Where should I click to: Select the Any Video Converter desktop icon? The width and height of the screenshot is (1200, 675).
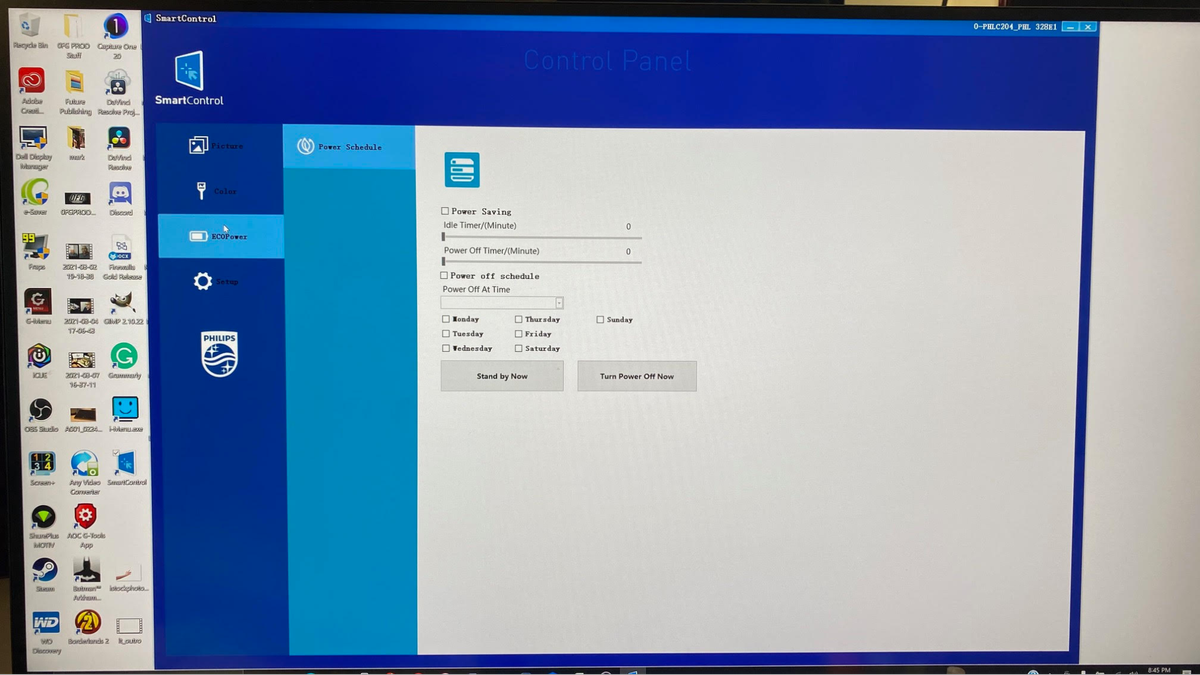(x=85, y=473)
